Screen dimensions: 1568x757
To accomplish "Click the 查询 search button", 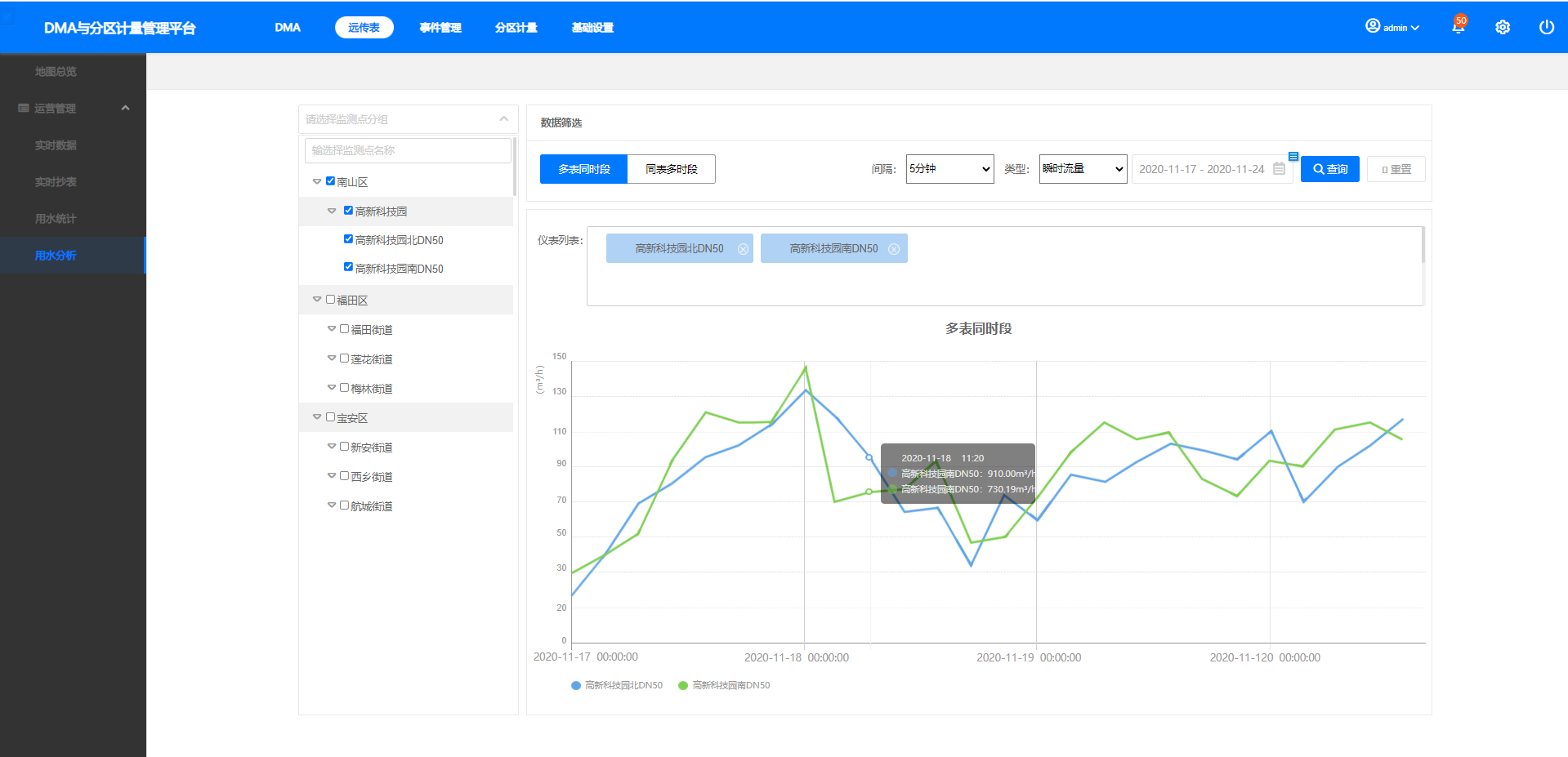I will click(x=1330, y=169).
